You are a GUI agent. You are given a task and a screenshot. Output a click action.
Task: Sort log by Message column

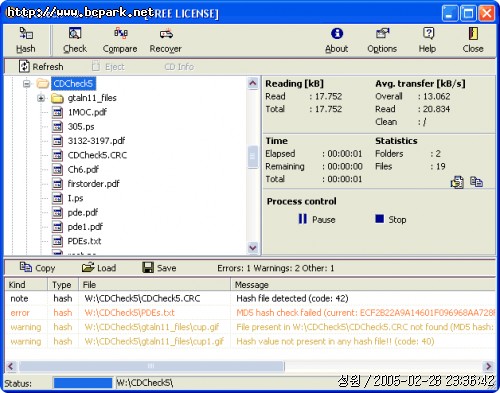tap(363, 285)
